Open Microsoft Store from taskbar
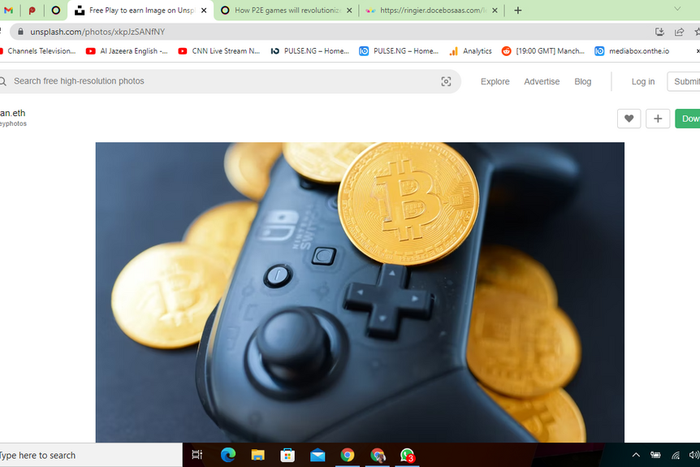The image size is (700, 467). [288, 455]
